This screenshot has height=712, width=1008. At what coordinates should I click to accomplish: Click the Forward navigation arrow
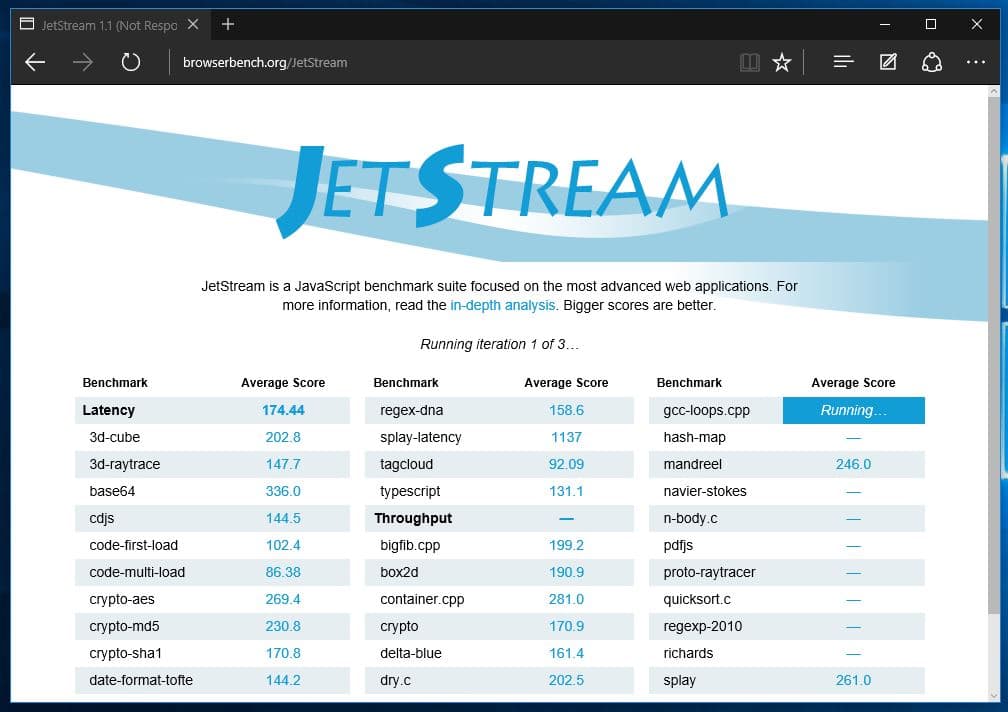click(x=83, y=62)
